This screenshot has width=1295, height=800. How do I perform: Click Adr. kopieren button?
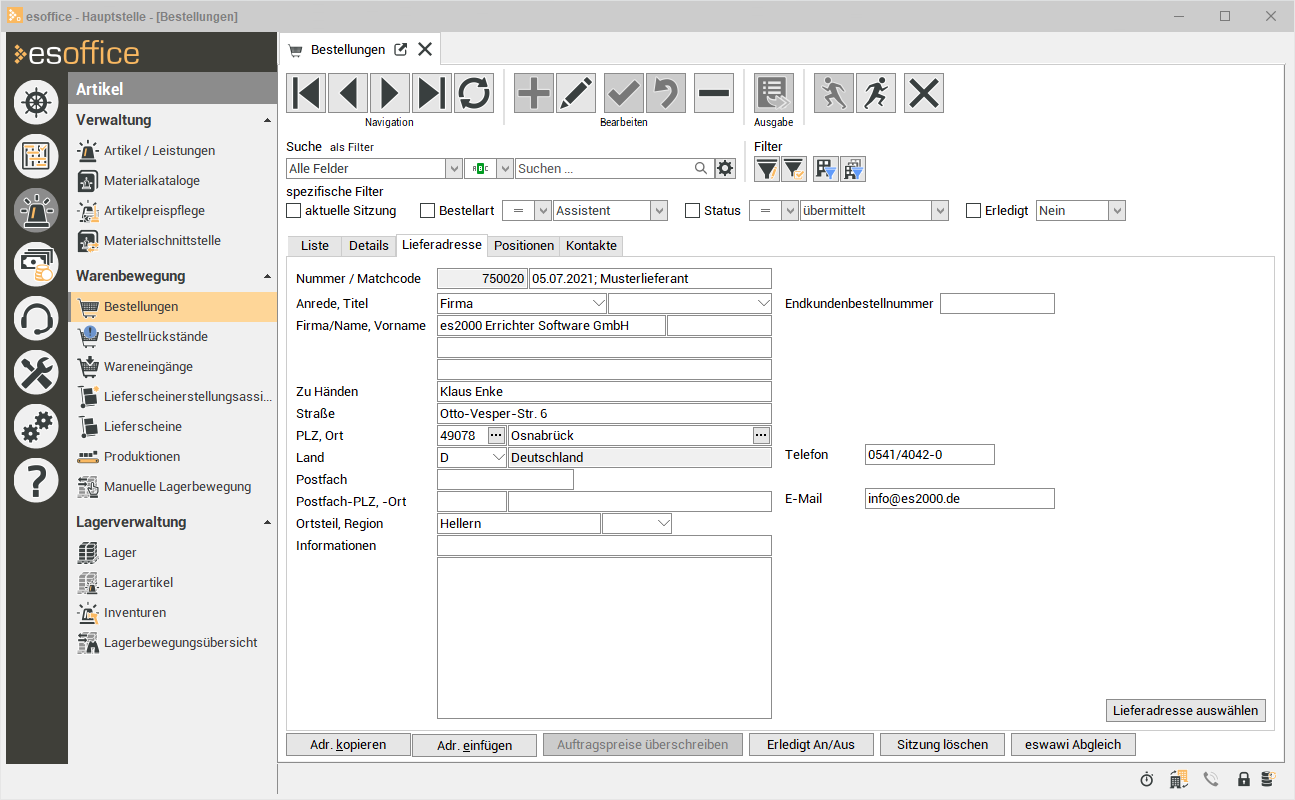[x=348, y=744]
